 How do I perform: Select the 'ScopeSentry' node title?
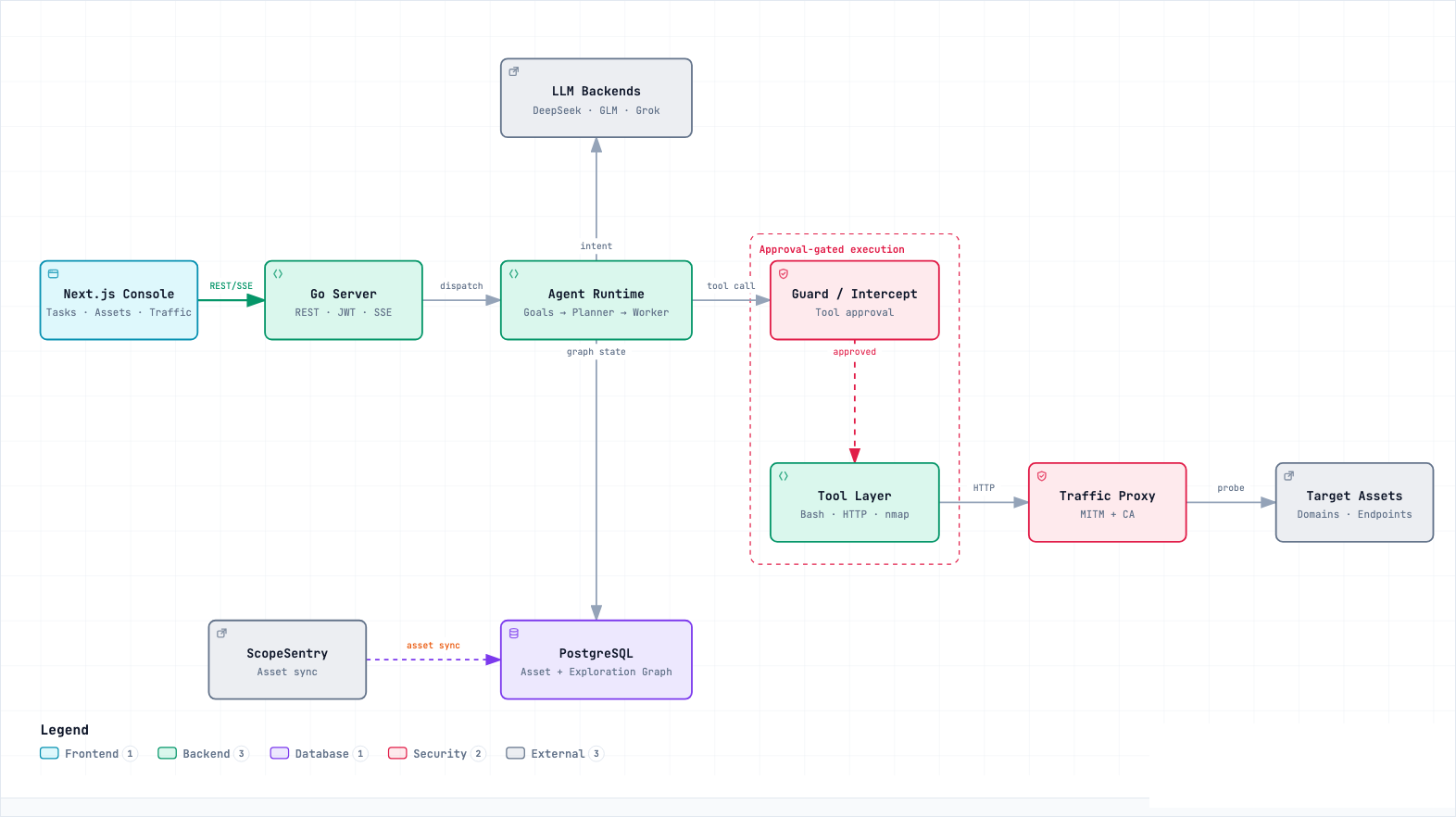tap(287, 653)
